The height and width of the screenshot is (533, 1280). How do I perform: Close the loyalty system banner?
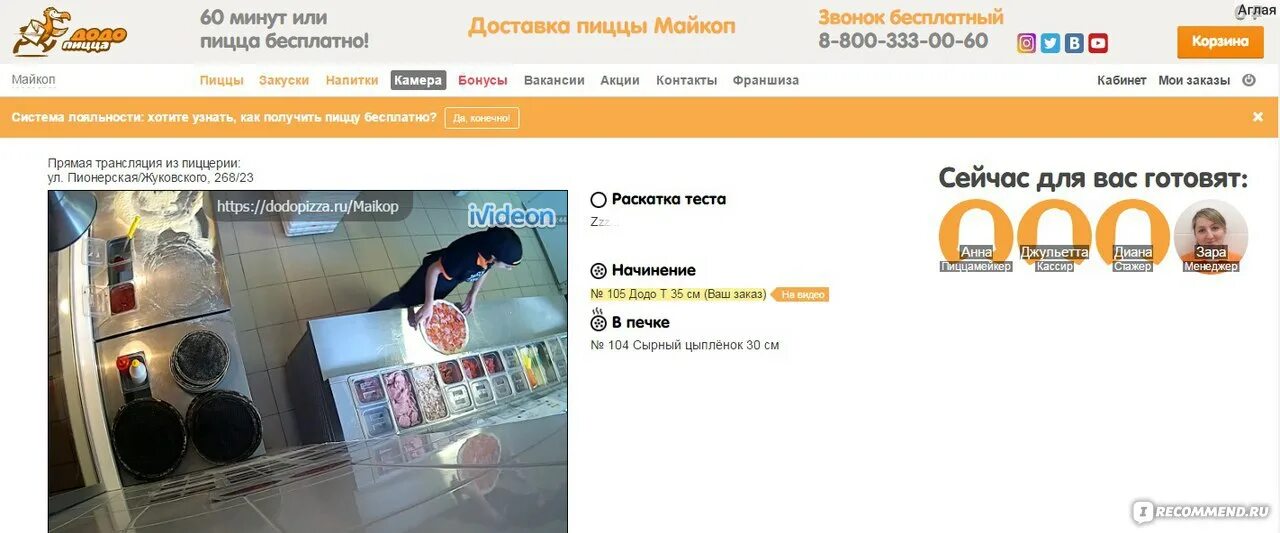click(x=1258, y=117)
